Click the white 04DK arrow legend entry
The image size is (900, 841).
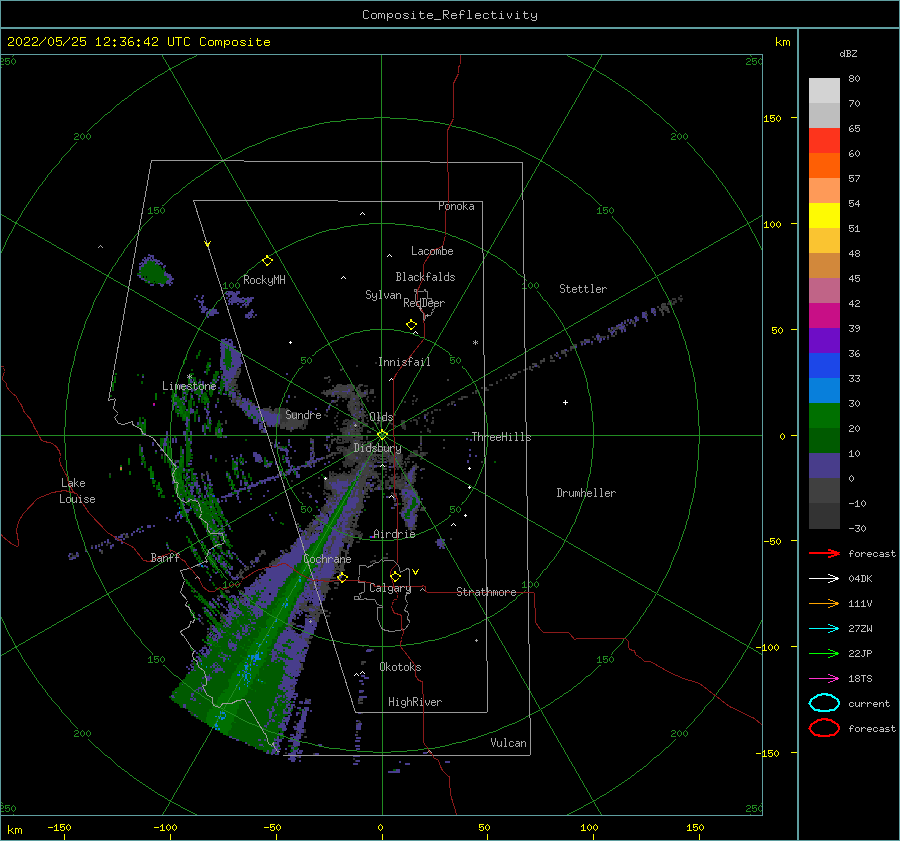point(824,578)
